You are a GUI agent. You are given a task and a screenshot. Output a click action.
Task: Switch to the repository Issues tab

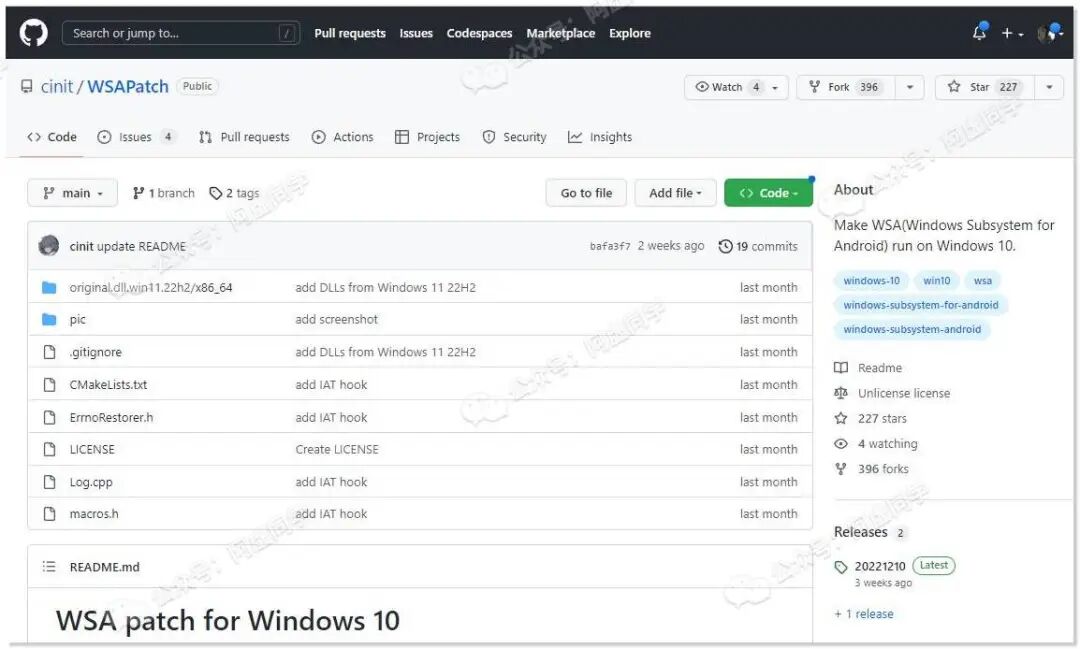point(136,137)
